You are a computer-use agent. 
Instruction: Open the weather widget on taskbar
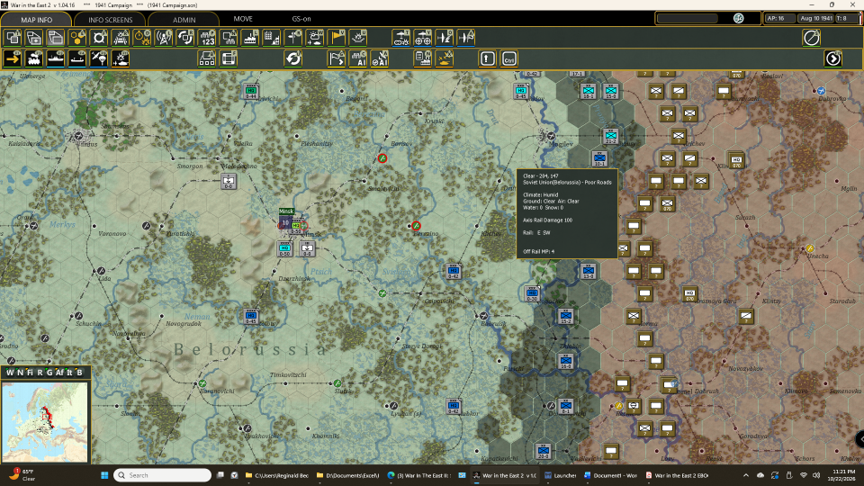click(x=21, y=475)
